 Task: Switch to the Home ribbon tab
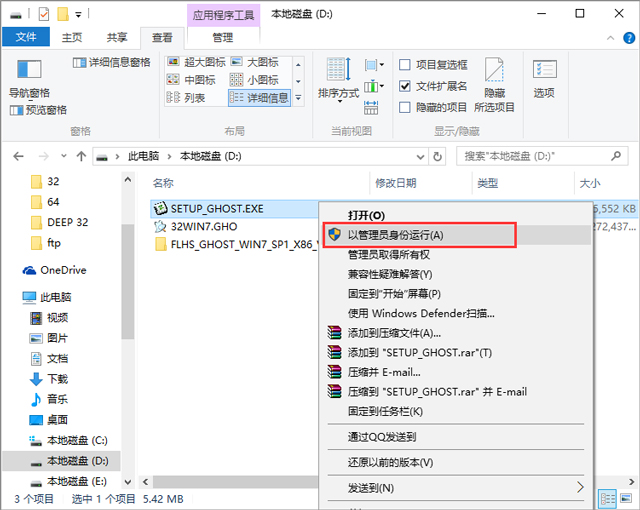click(x=72, y=38)
